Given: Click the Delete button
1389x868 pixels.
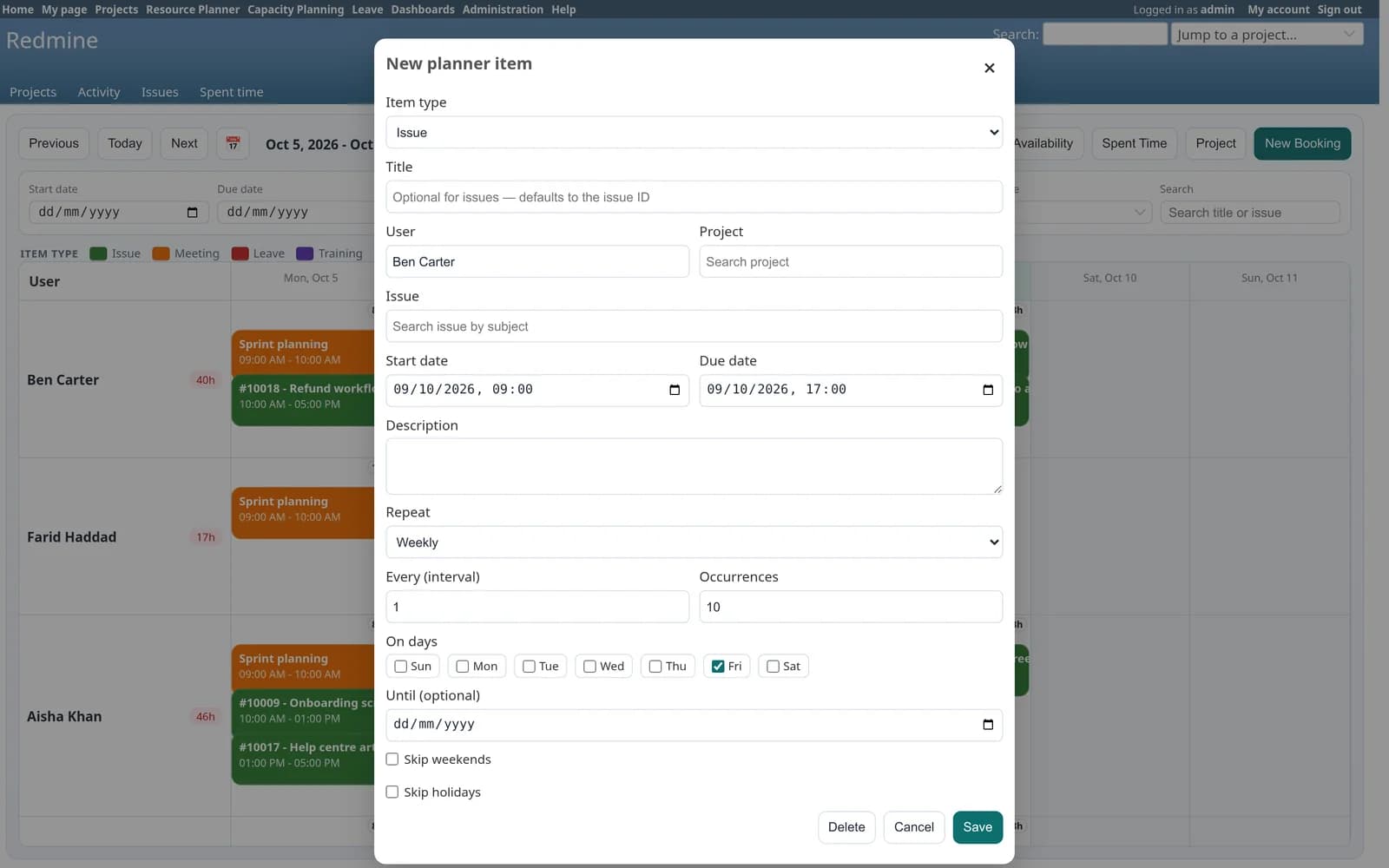Looking at the screenshot, I should coord(846,827).
